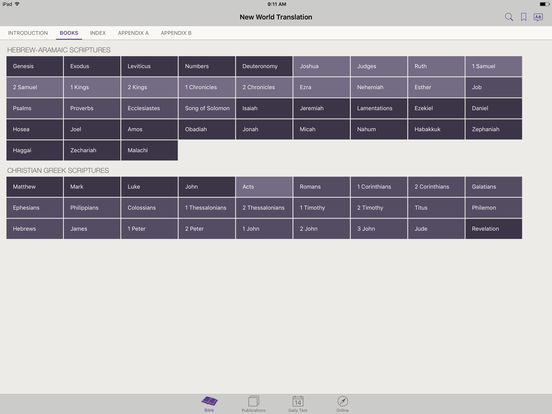This screenshot has width=552, height=414.
Task: Choose the book of Ezra
Action: [321, 87]
